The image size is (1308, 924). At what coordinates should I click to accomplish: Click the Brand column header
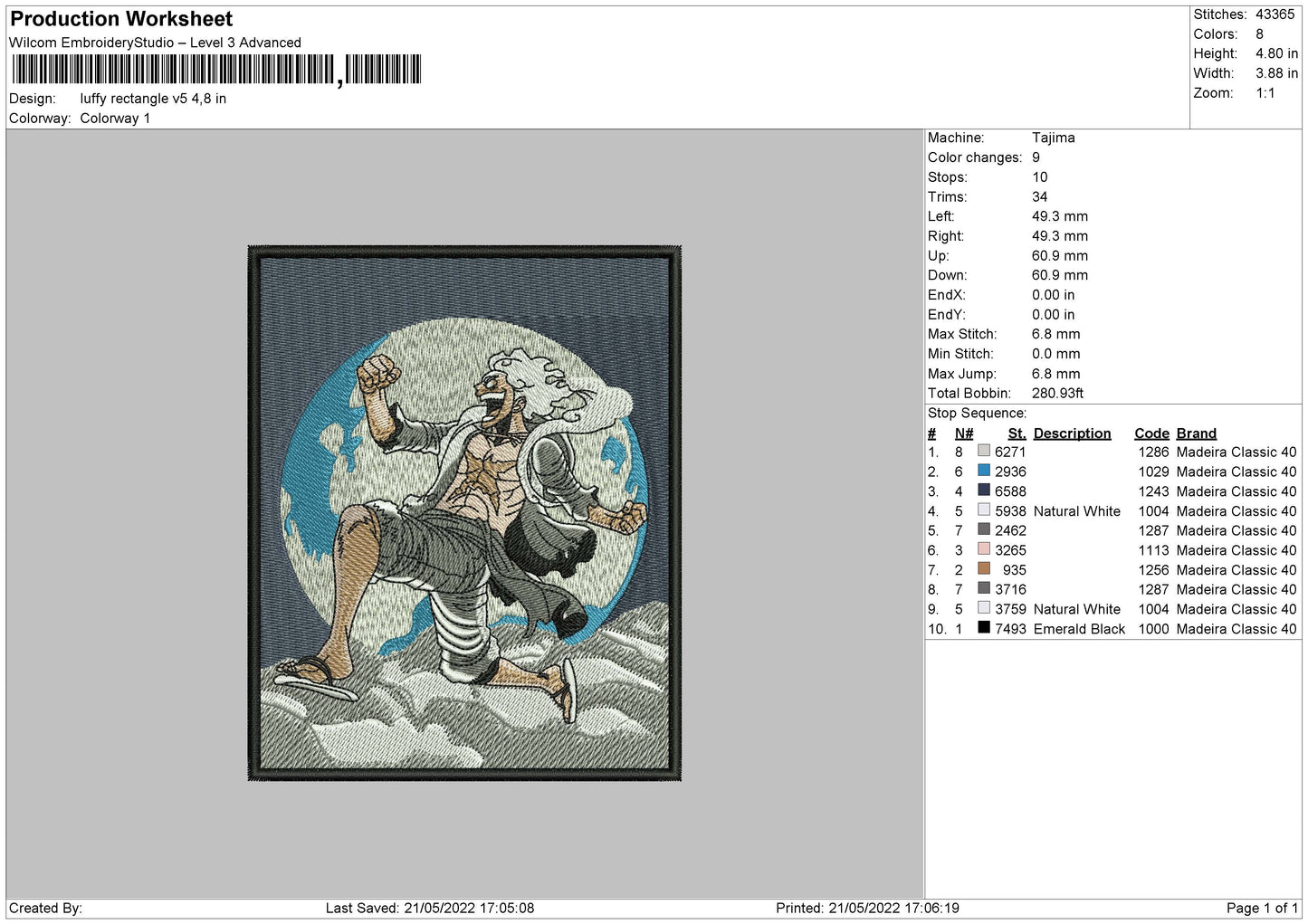[x=1196, y=433]
